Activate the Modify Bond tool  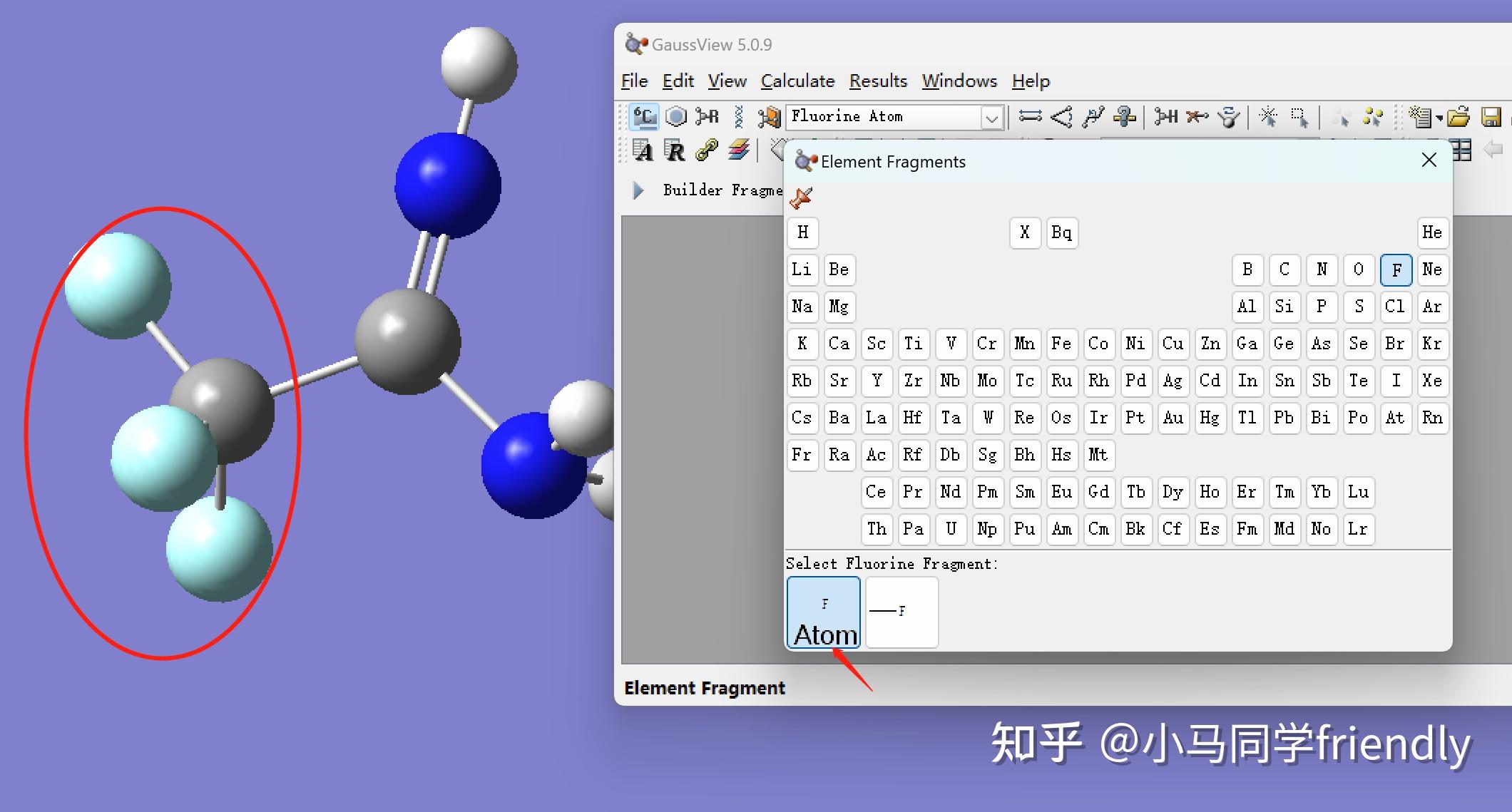[x=1030, y=116]
